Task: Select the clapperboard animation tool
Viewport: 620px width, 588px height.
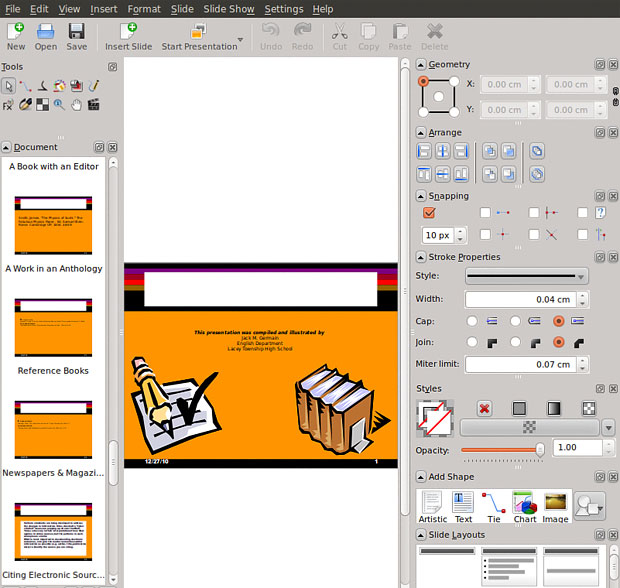Action: point(93,105)
